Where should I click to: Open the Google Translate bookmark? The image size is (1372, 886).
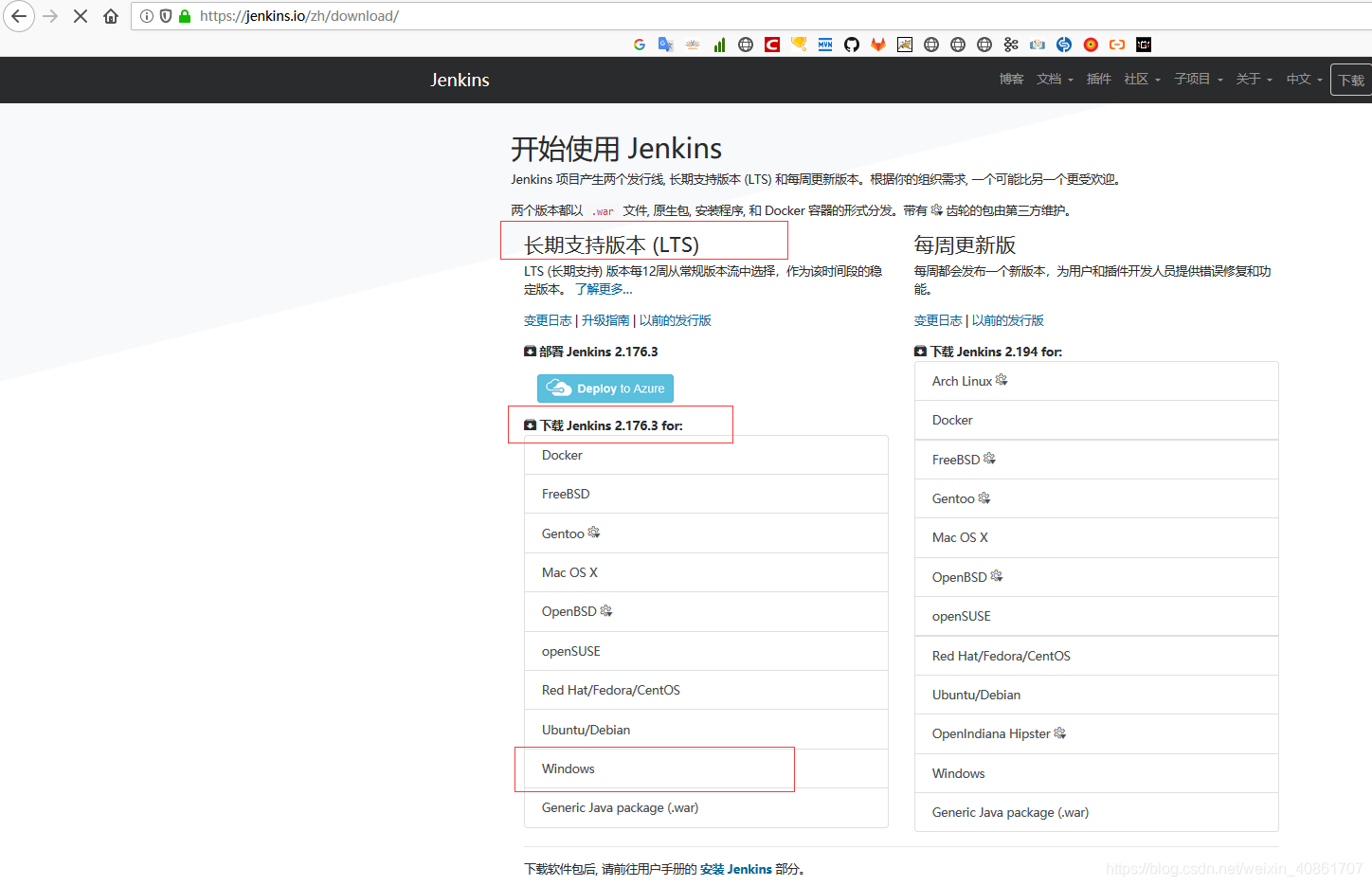pyautogui.click(x=666, y=45)
